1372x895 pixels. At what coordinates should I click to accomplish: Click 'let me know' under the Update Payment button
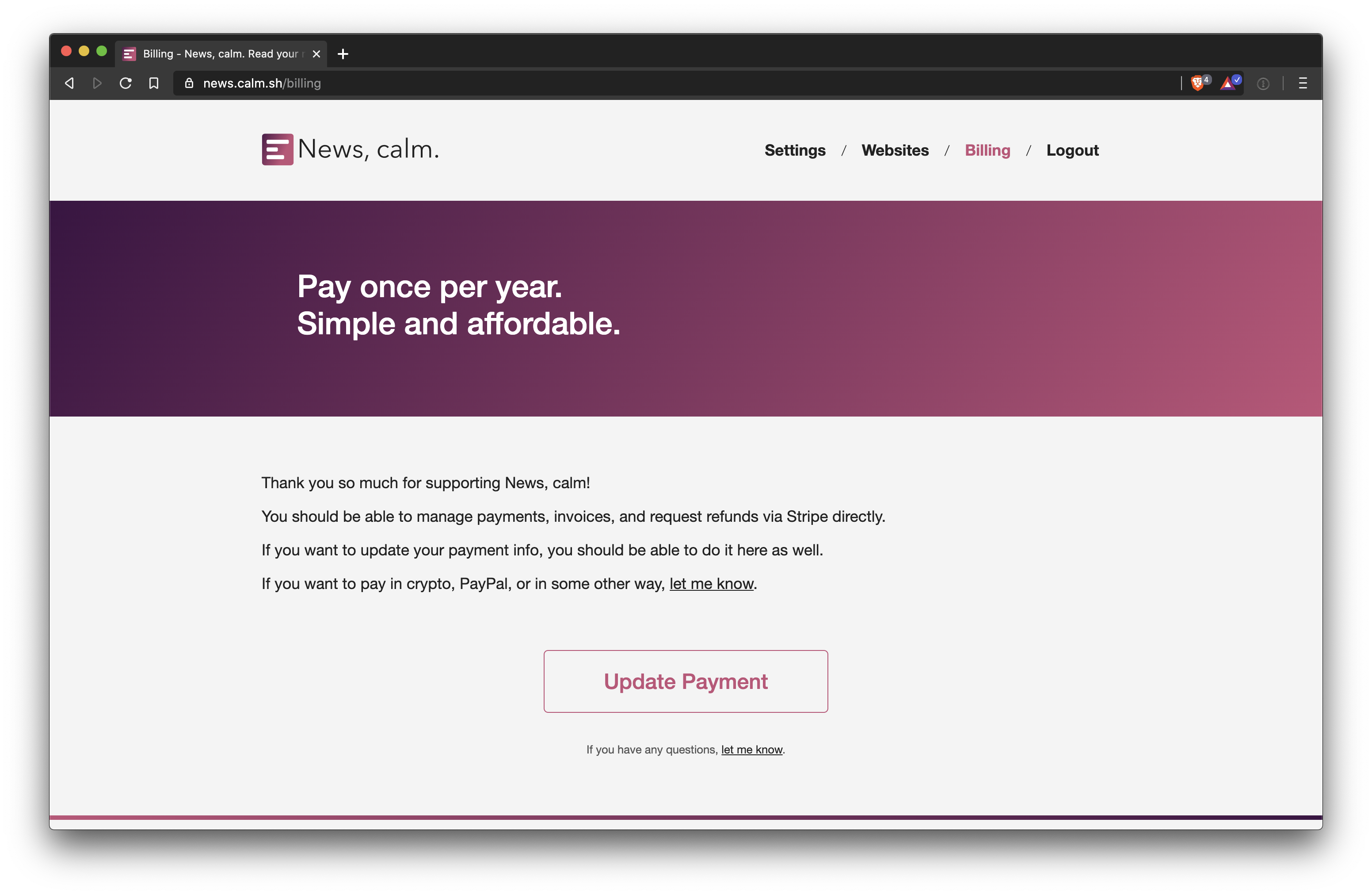[x=751, y=749]
